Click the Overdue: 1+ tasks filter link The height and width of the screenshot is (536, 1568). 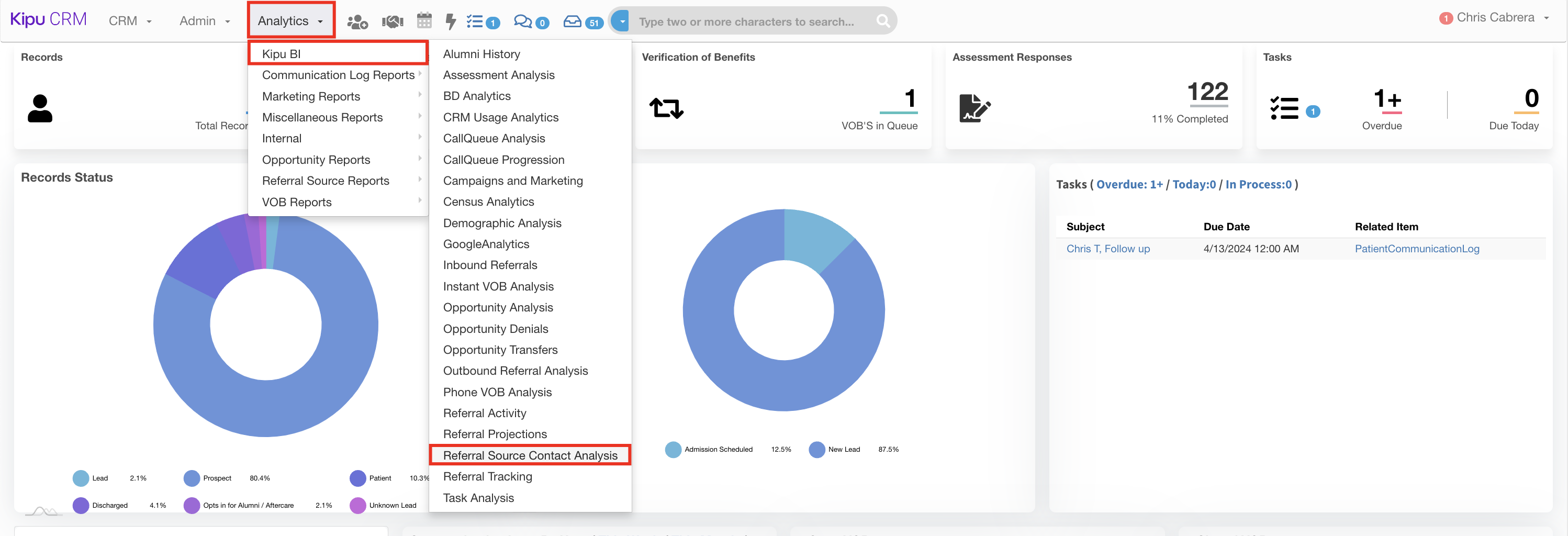[x=1129, y=185]
